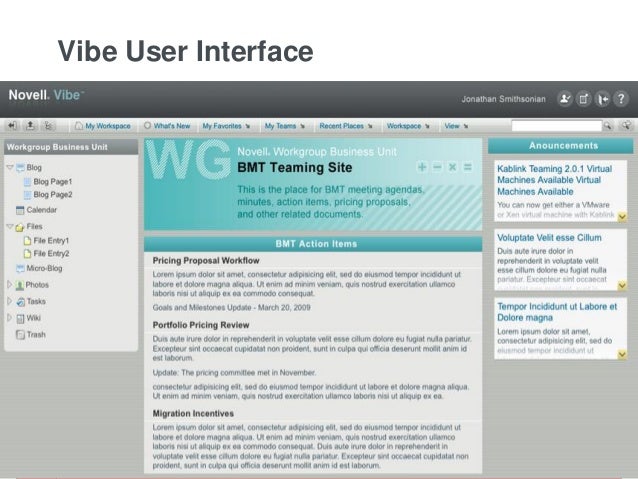
Task: Click the Blog folder icon in sidebar
Action: tap(20, 168)
